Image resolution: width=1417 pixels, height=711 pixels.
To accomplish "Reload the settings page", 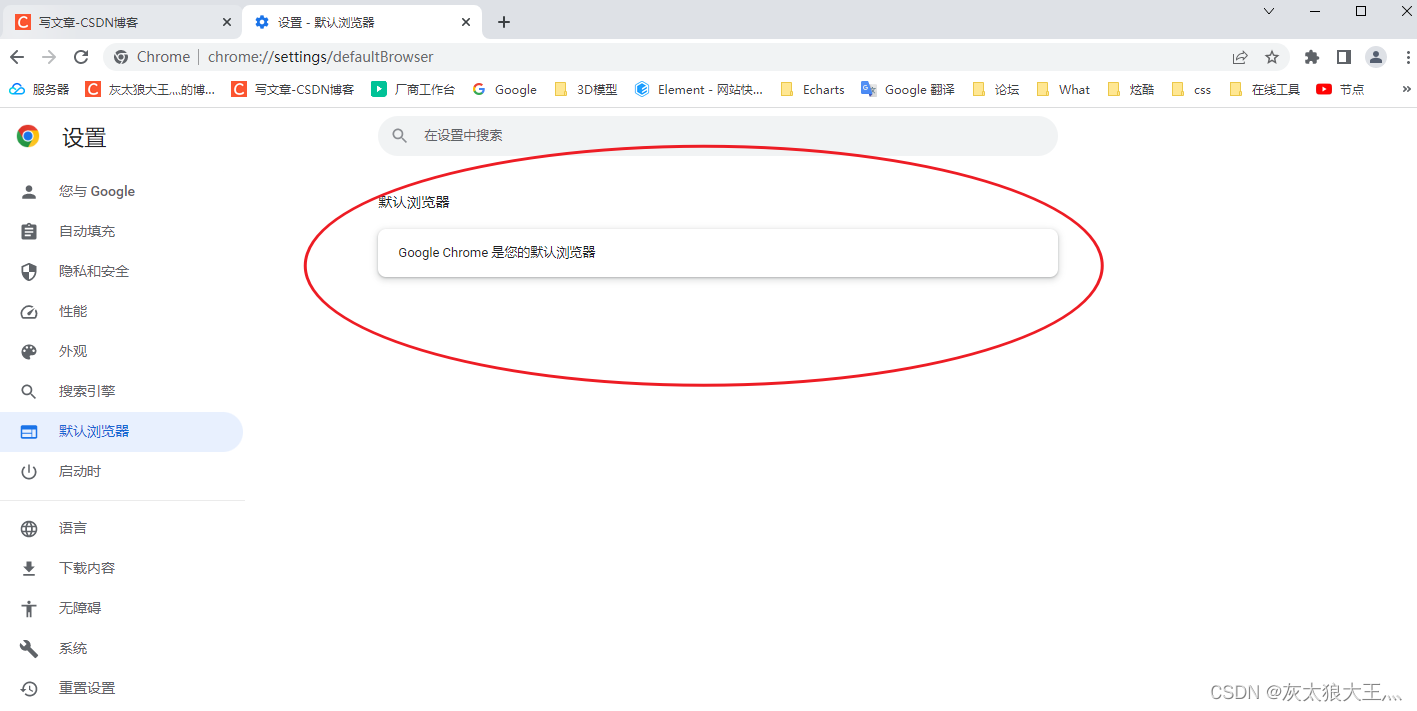I will [x=81, y=57].
